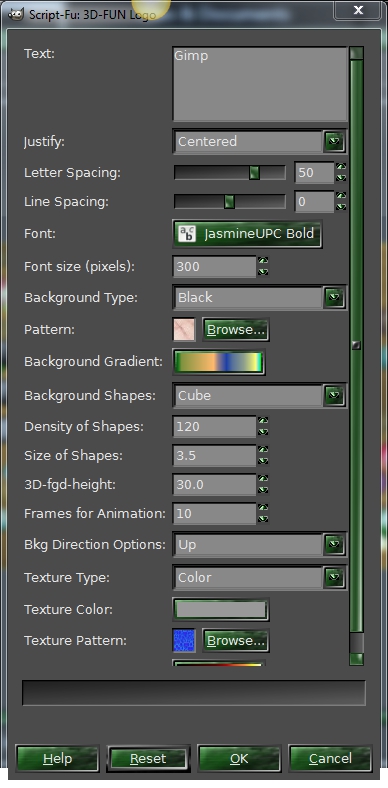
Task: Click the Font size field showing 300
Action: pos(215,266)
